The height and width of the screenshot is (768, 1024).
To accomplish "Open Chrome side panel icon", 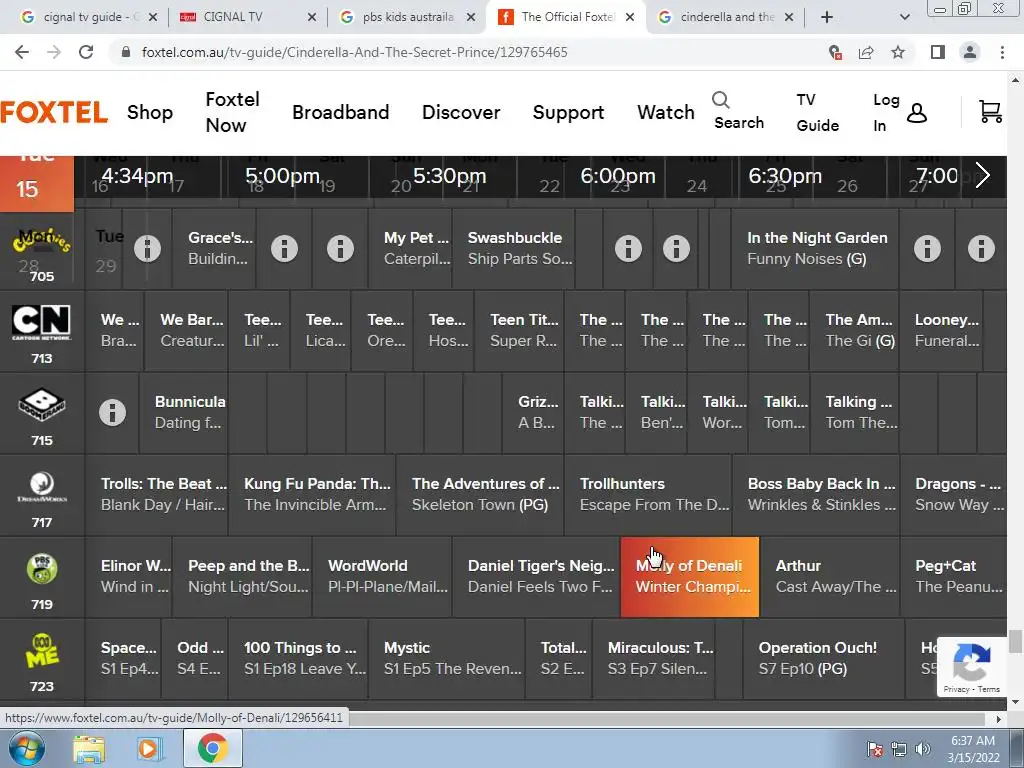I will click(x=938, y=52).
